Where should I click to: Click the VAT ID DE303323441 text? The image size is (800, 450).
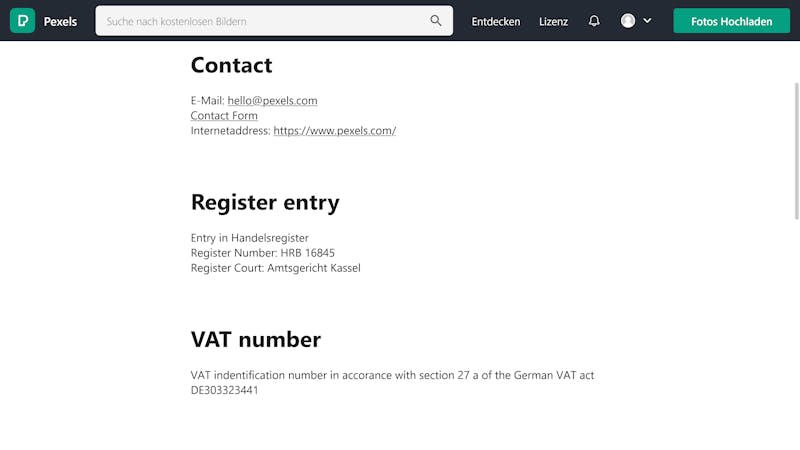click(224, 390)
